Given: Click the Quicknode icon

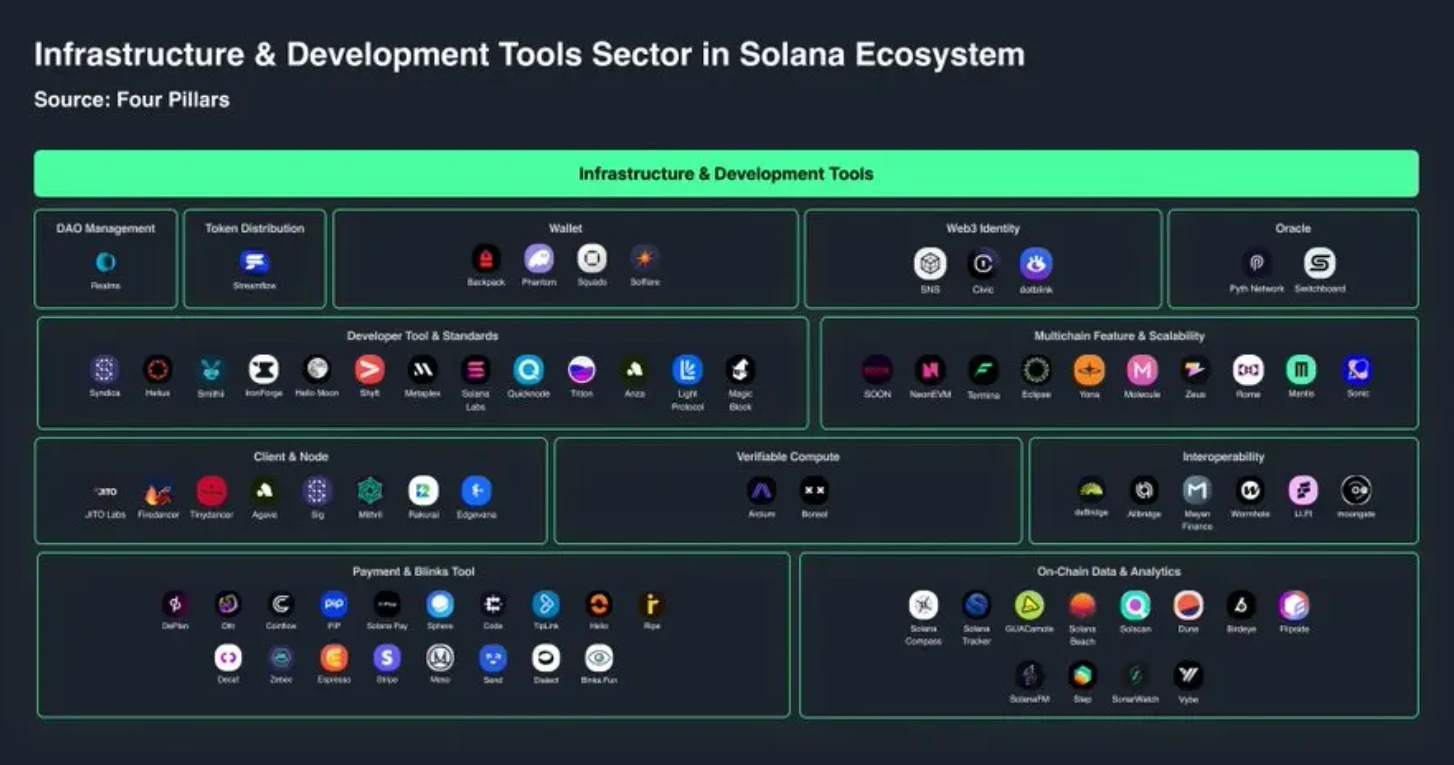Looking at the screenshot, I should click(528, 370).
